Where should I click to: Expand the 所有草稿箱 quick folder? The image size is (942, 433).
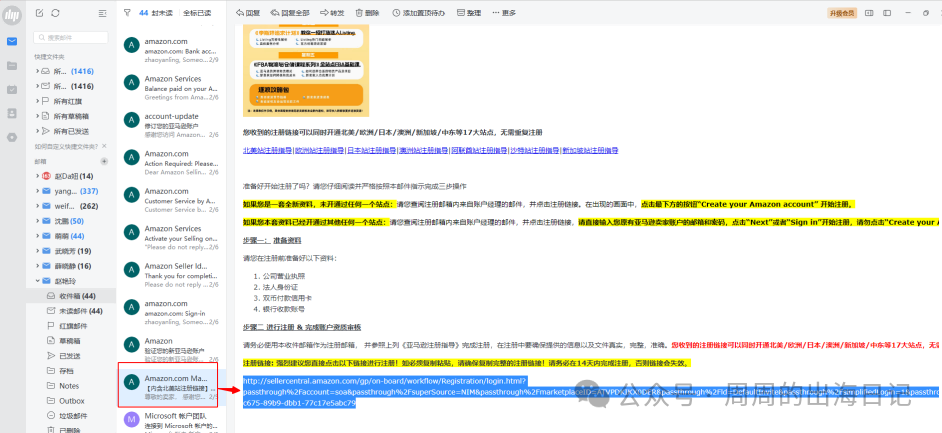pos(37,116)
